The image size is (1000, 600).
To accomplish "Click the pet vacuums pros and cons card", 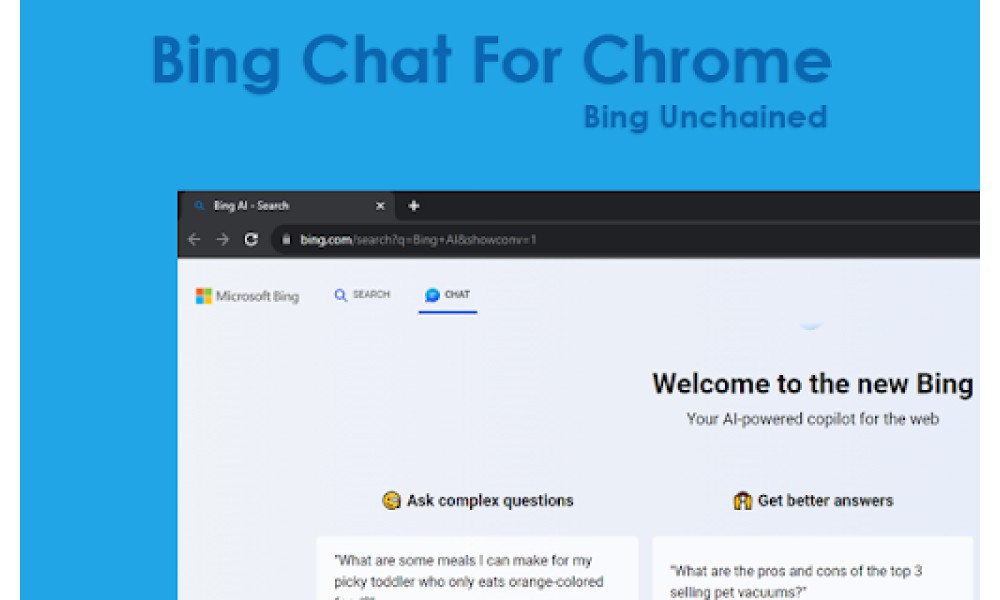I will (x=812, y=568).
